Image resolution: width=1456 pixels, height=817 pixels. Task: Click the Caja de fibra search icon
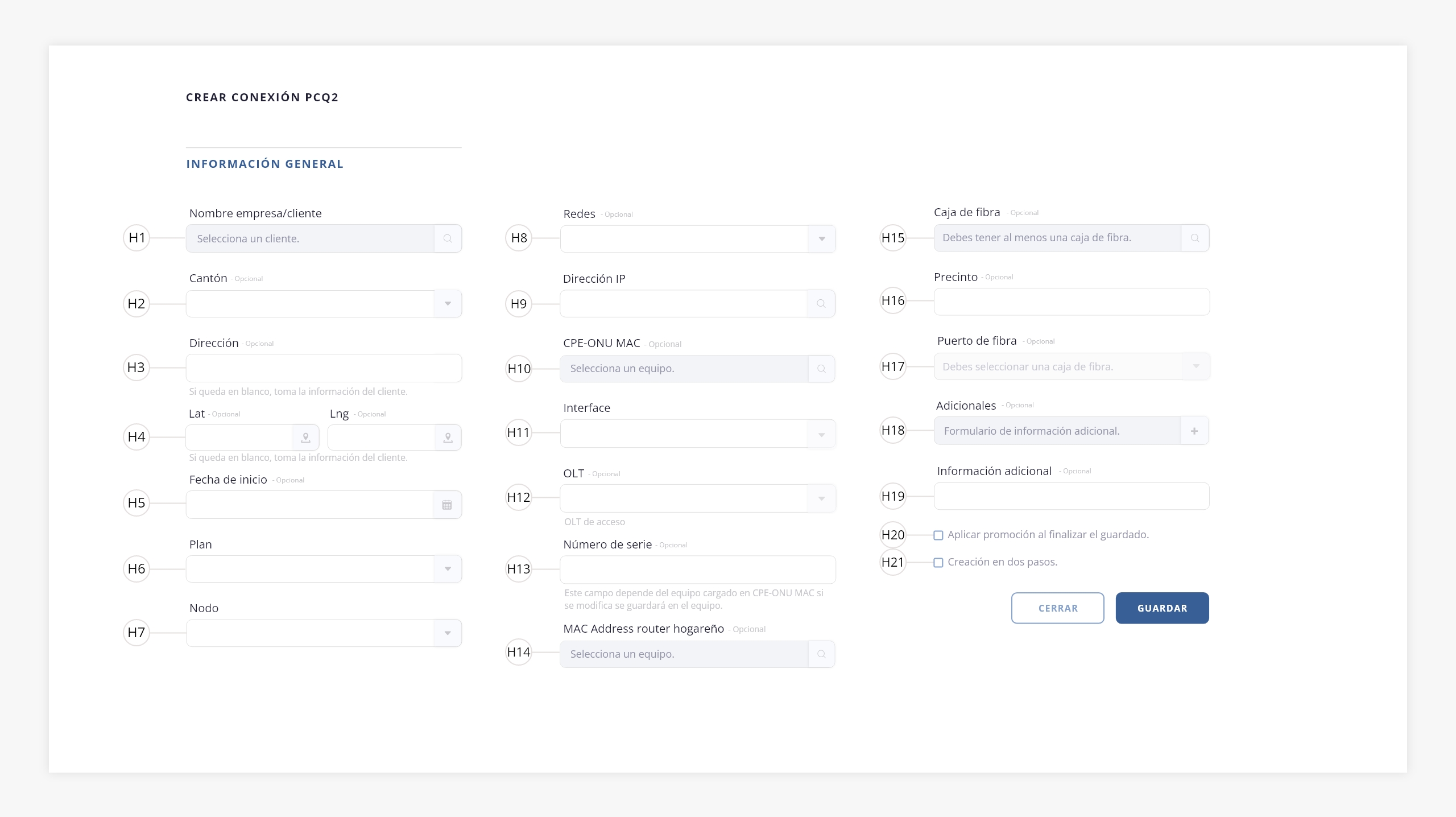click(1195, 238)
